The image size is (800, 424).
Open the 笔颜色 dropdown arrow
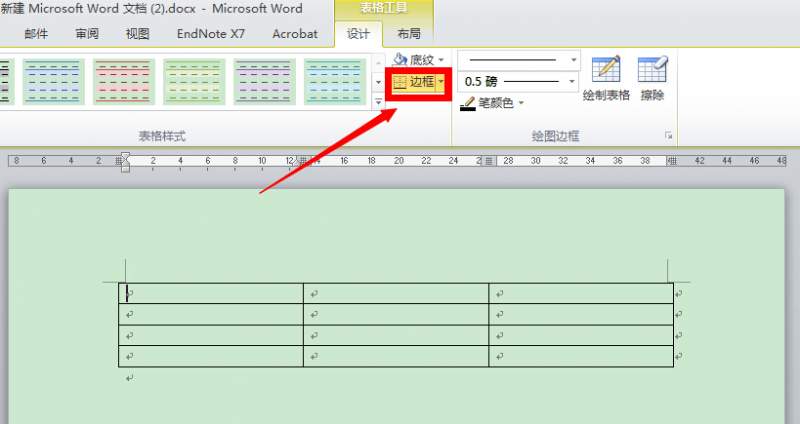(x=521, y=103)
